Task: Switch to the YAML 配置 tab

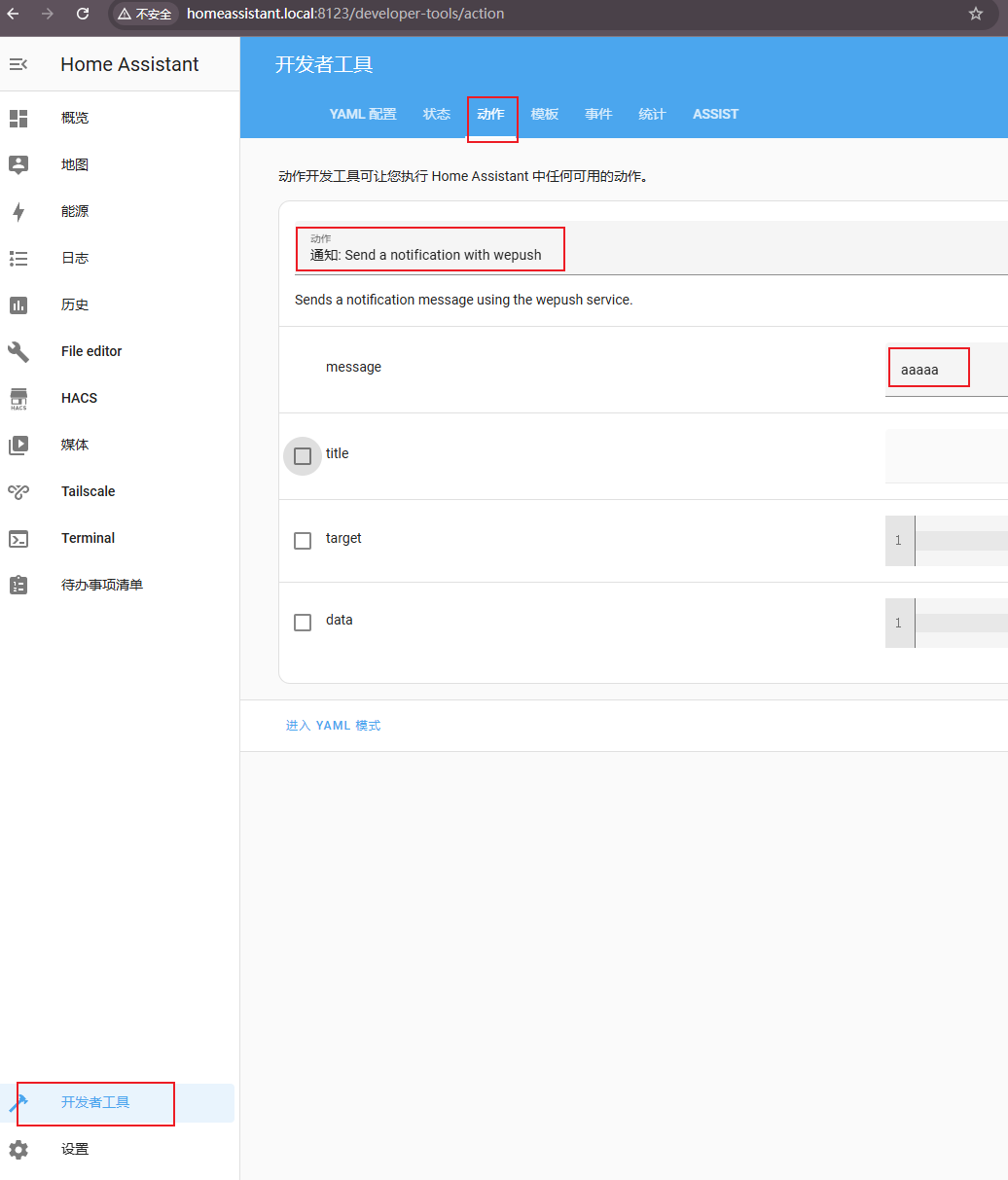Action: [363, 114]
